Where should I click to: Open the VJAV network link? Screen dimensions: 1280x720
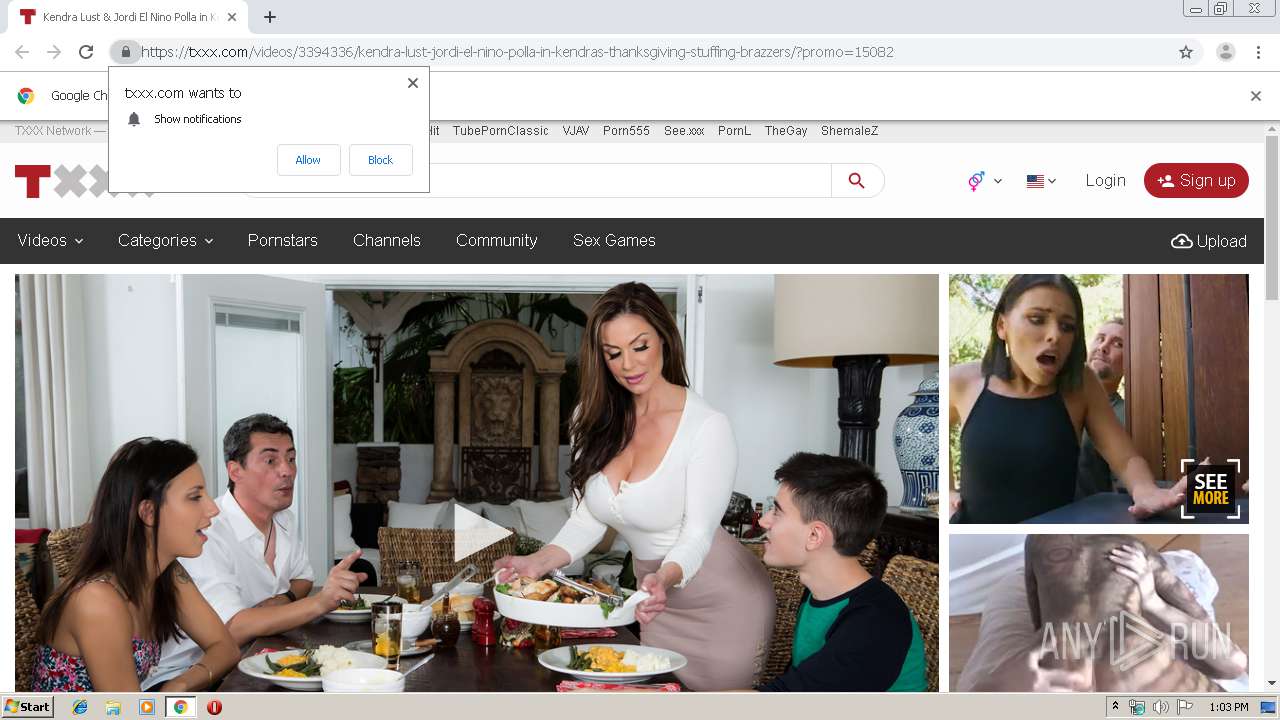(x=576, y=131)
